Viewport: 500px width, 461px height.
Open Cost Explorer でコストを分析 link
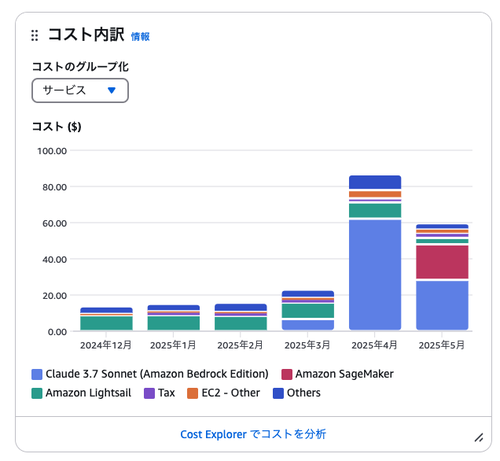(x=253, y=434)
